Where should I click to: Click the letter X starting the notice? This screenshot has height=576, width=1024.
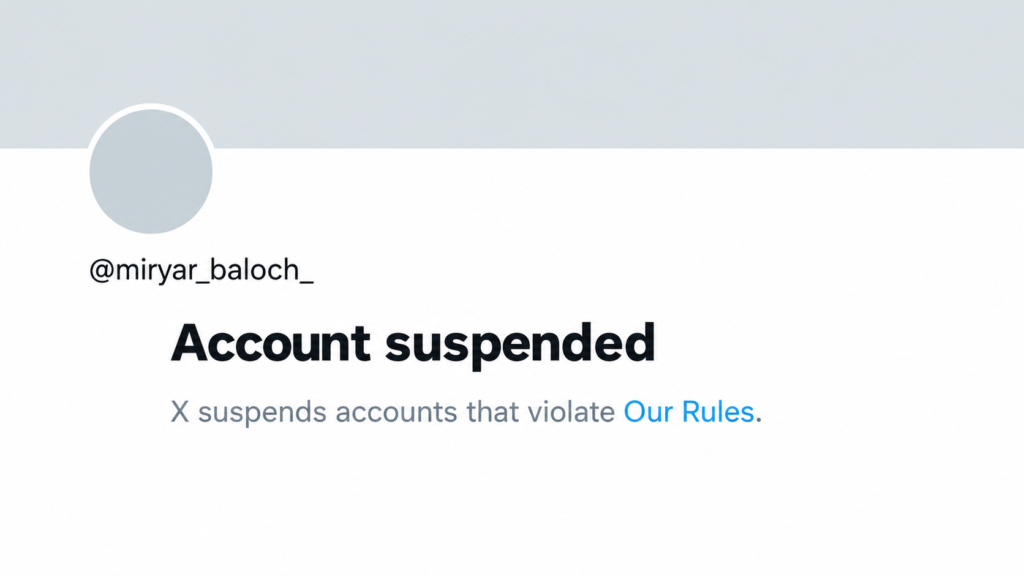(x=180, y=412)
